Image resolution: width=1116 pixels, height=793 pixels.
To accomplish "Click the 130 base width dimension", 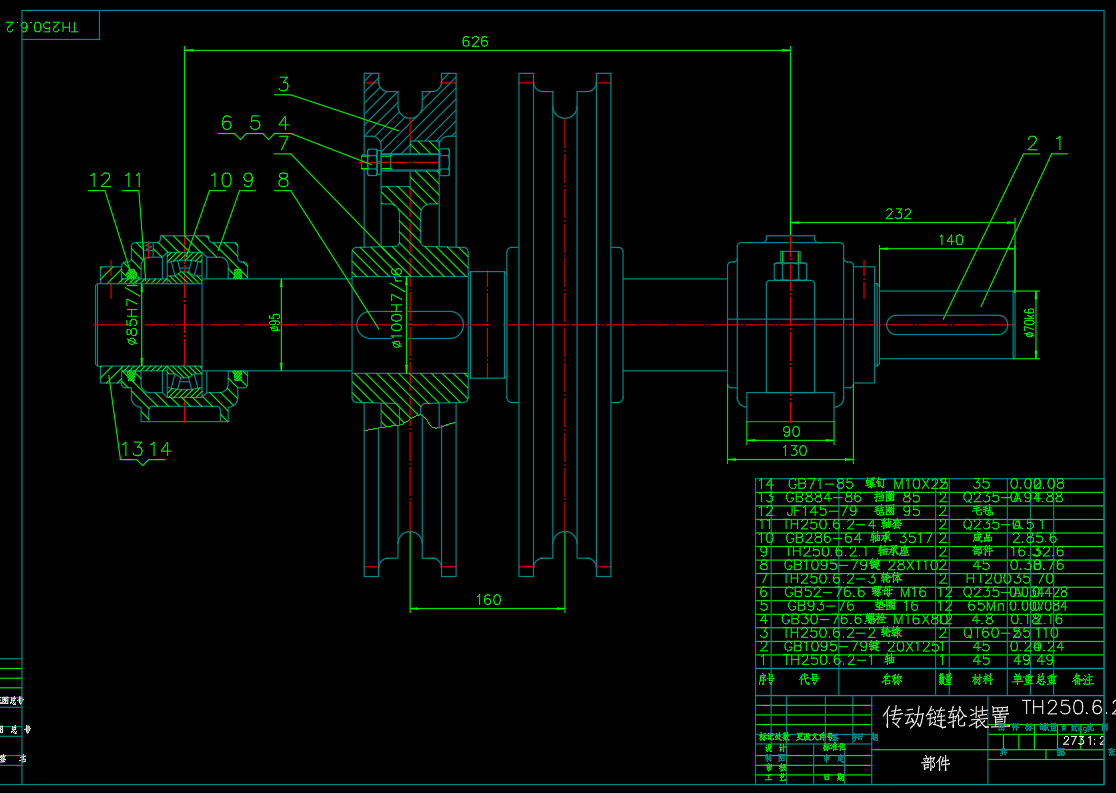I will pos(791,452).
